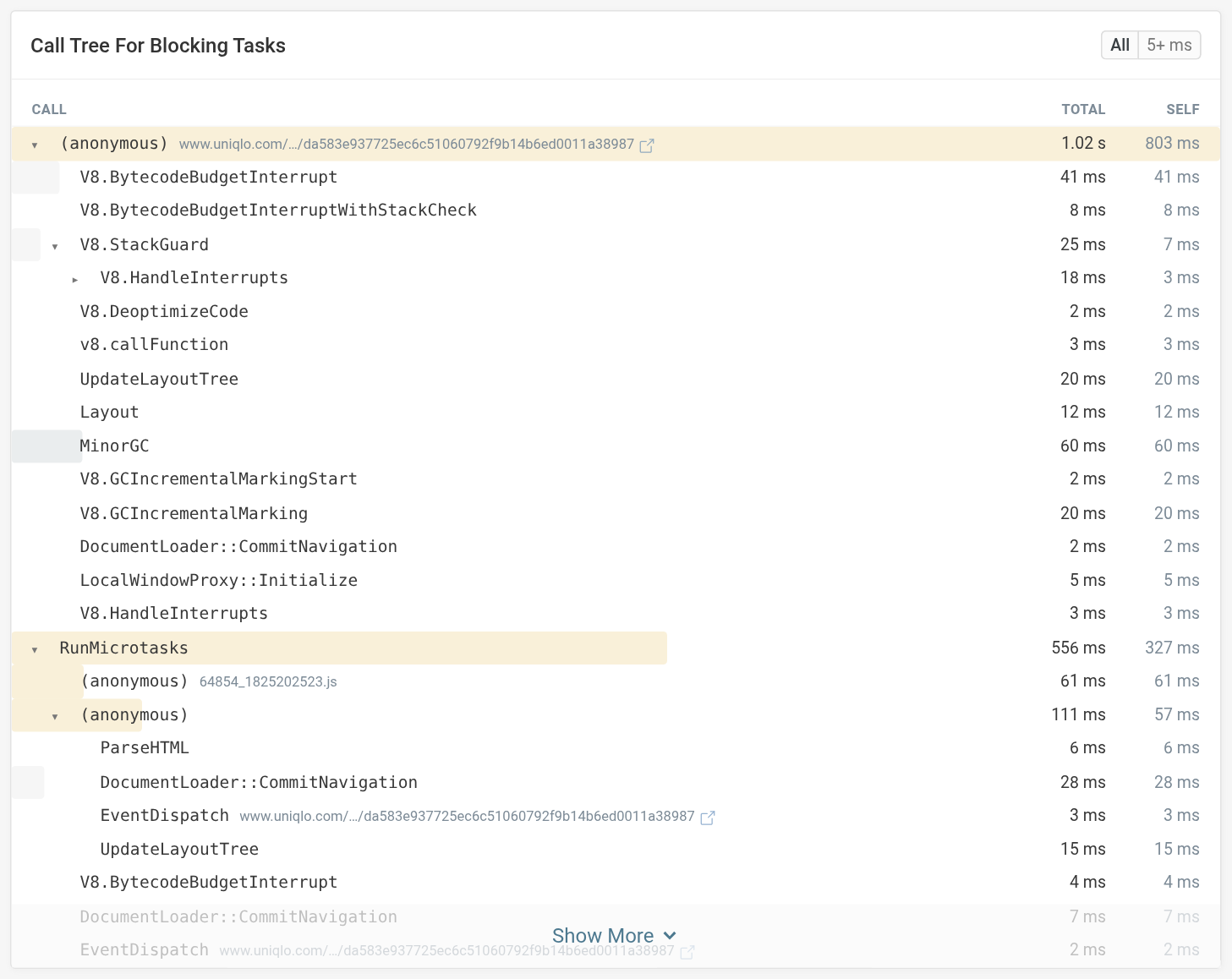The height and width of the screenshot is (979, 1232).
Task: Collapse the V8.StackGuard row
Action: click(55, 247)
